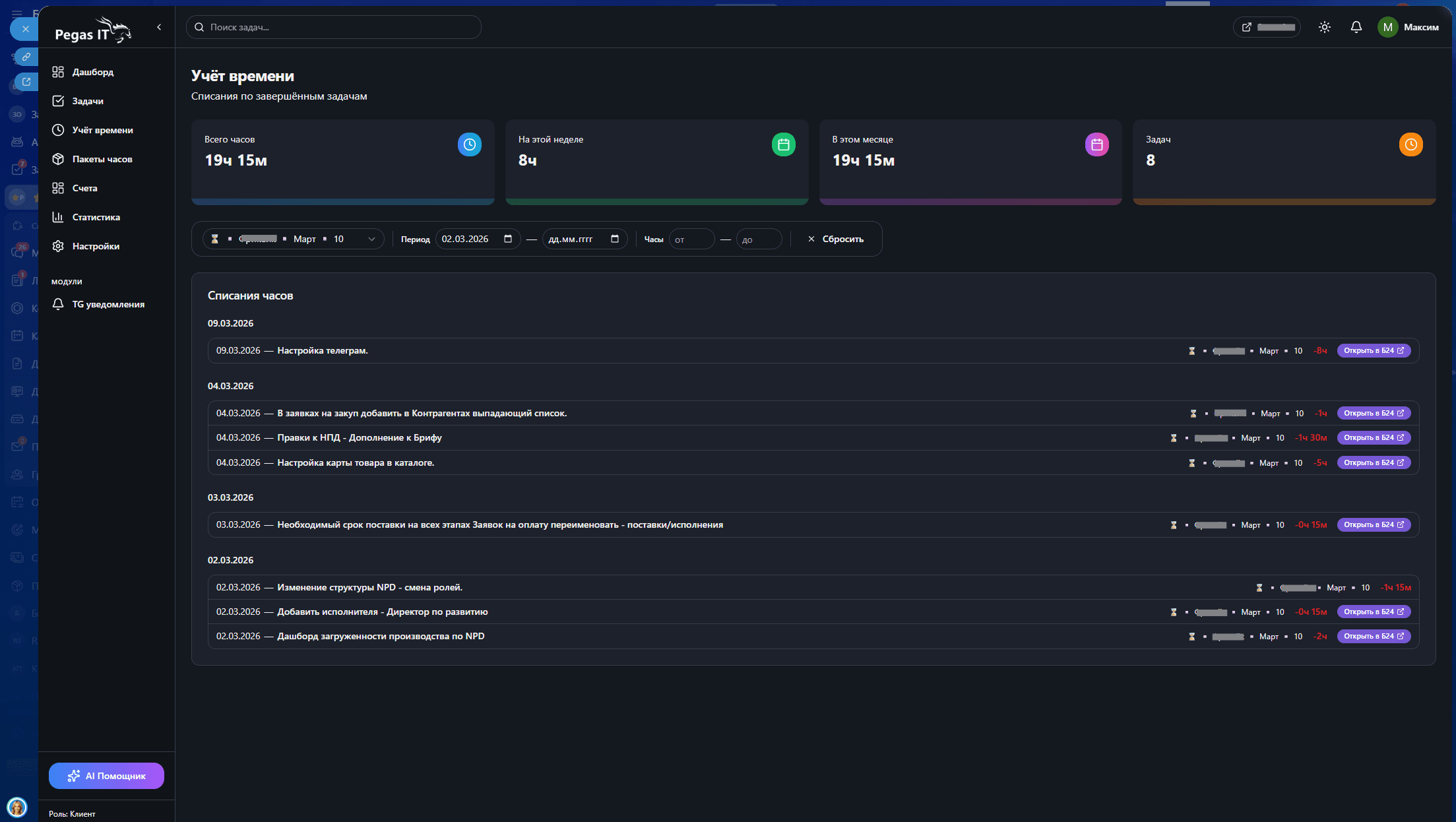The width and height of the screenshot is (1456, 822).
Task: Click the hours 'от' input field
Action: click(691, 239)
